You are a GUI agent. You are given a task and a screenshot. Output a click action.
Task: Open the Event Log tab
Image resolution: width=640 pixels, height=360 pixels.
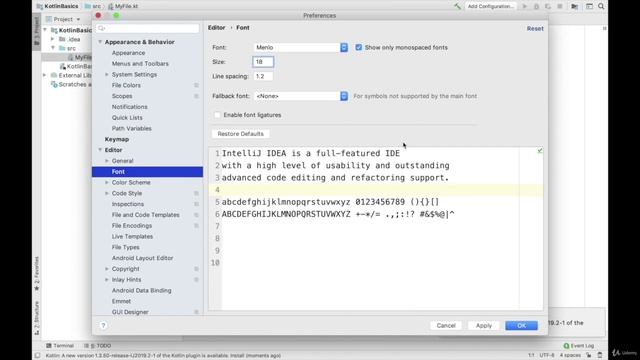579,346
